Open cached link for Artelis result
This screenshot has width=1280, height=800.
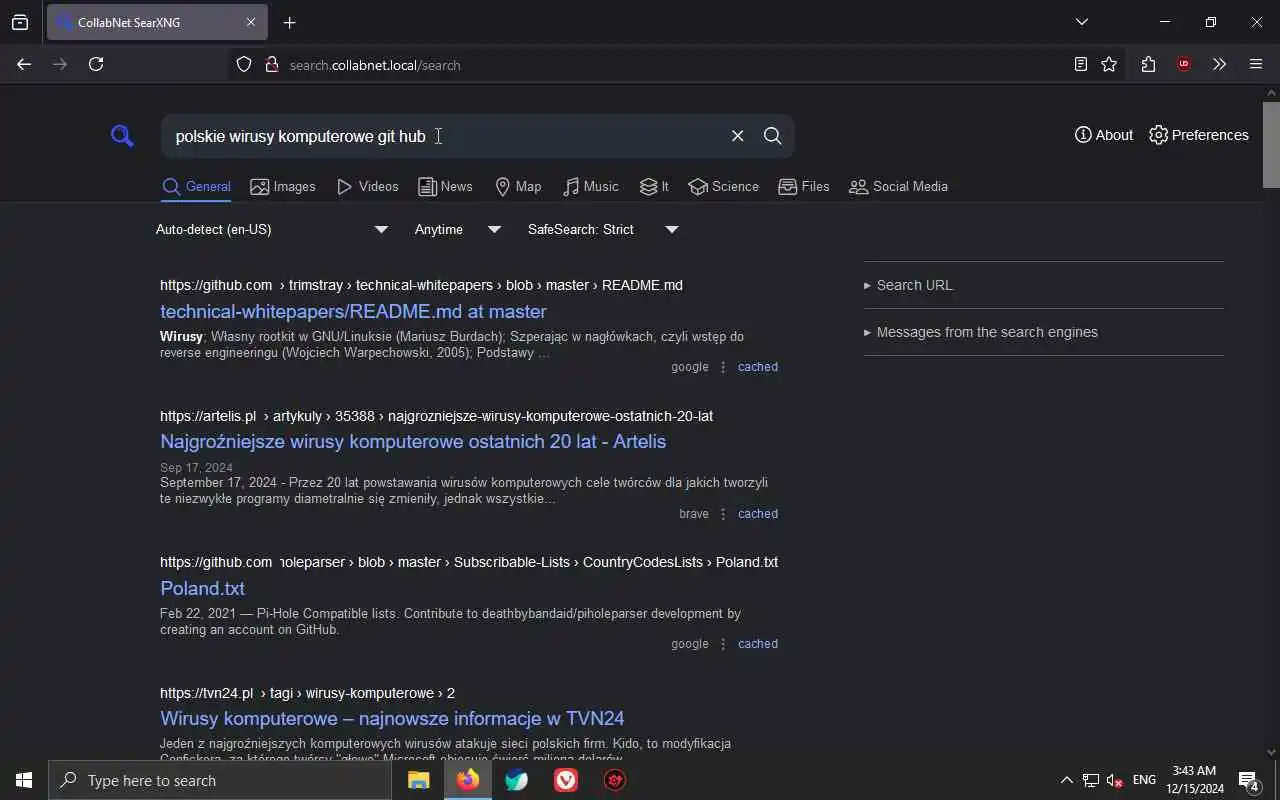(758, 514)
